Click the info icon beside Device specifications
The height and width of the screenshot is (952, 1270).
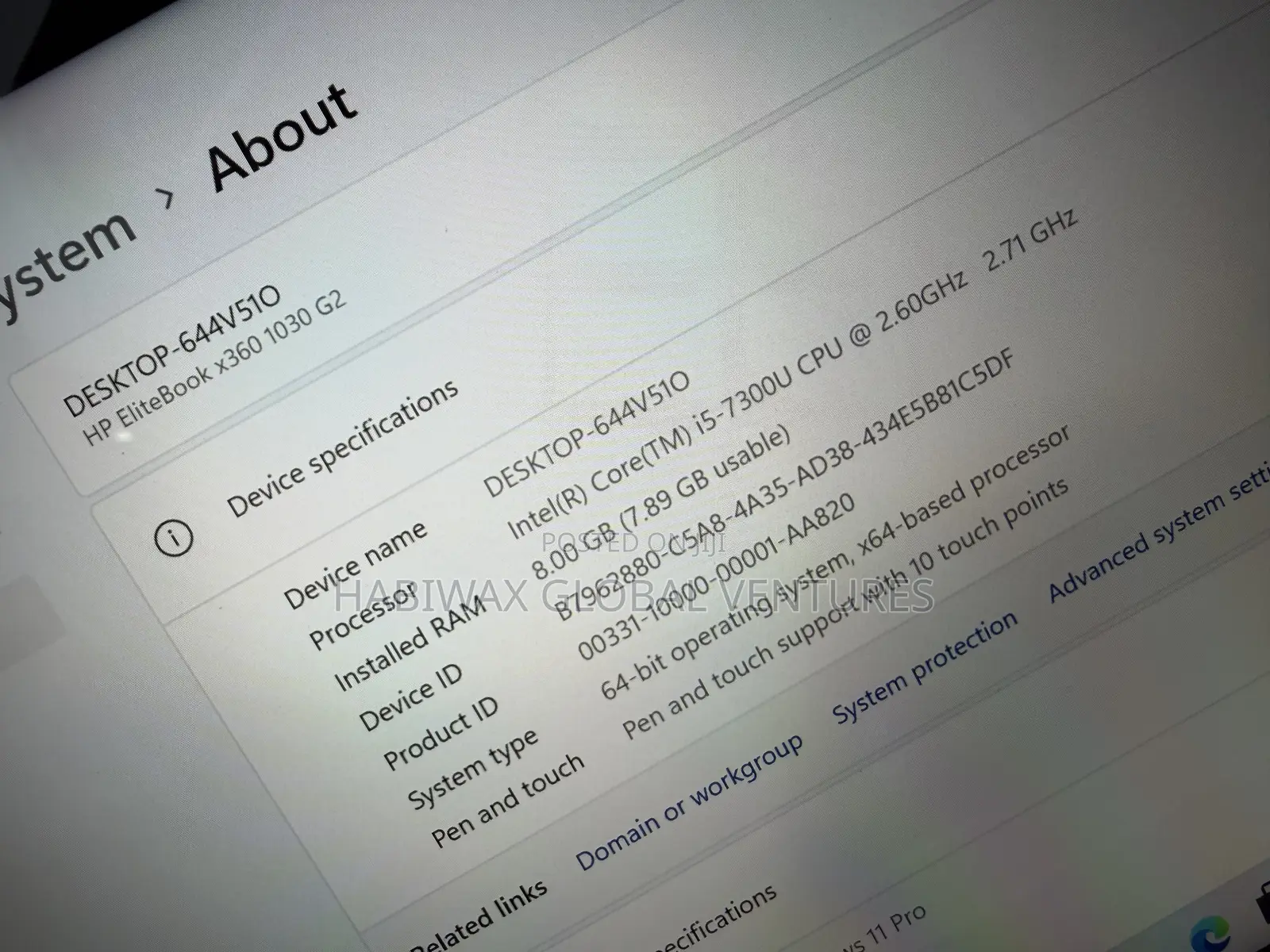[x=174, y=539]
